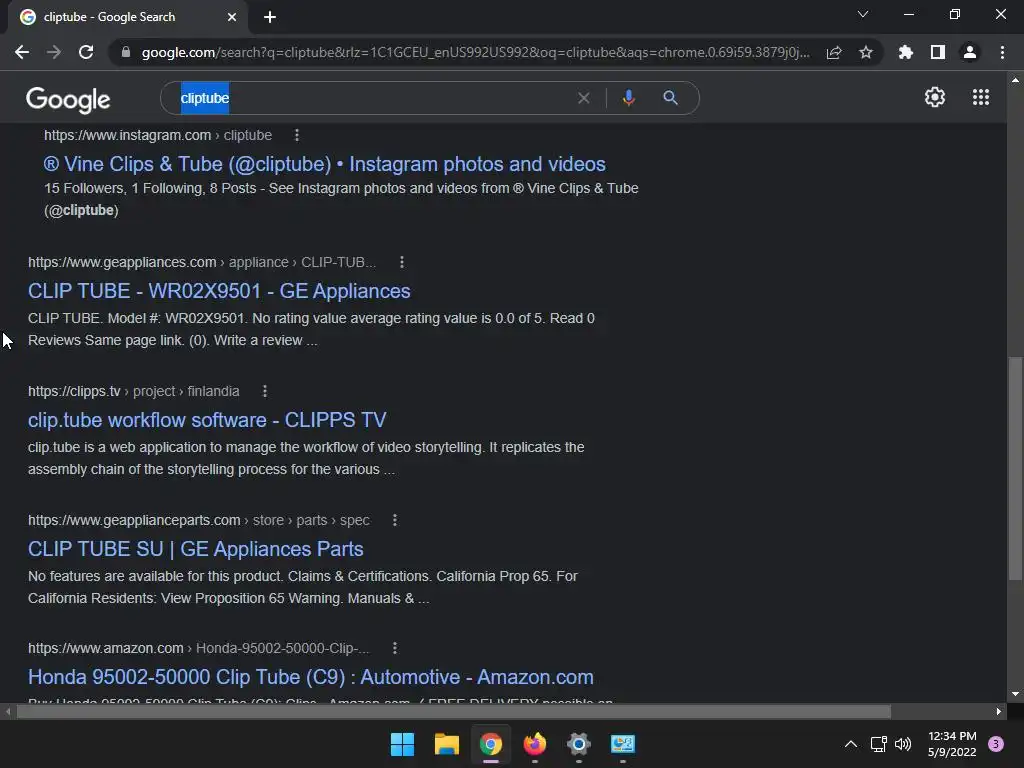Open more options for geappliances.com result
Viewport: 1024px width, 768px height.
pyautogui.click(x=402, y=262)
